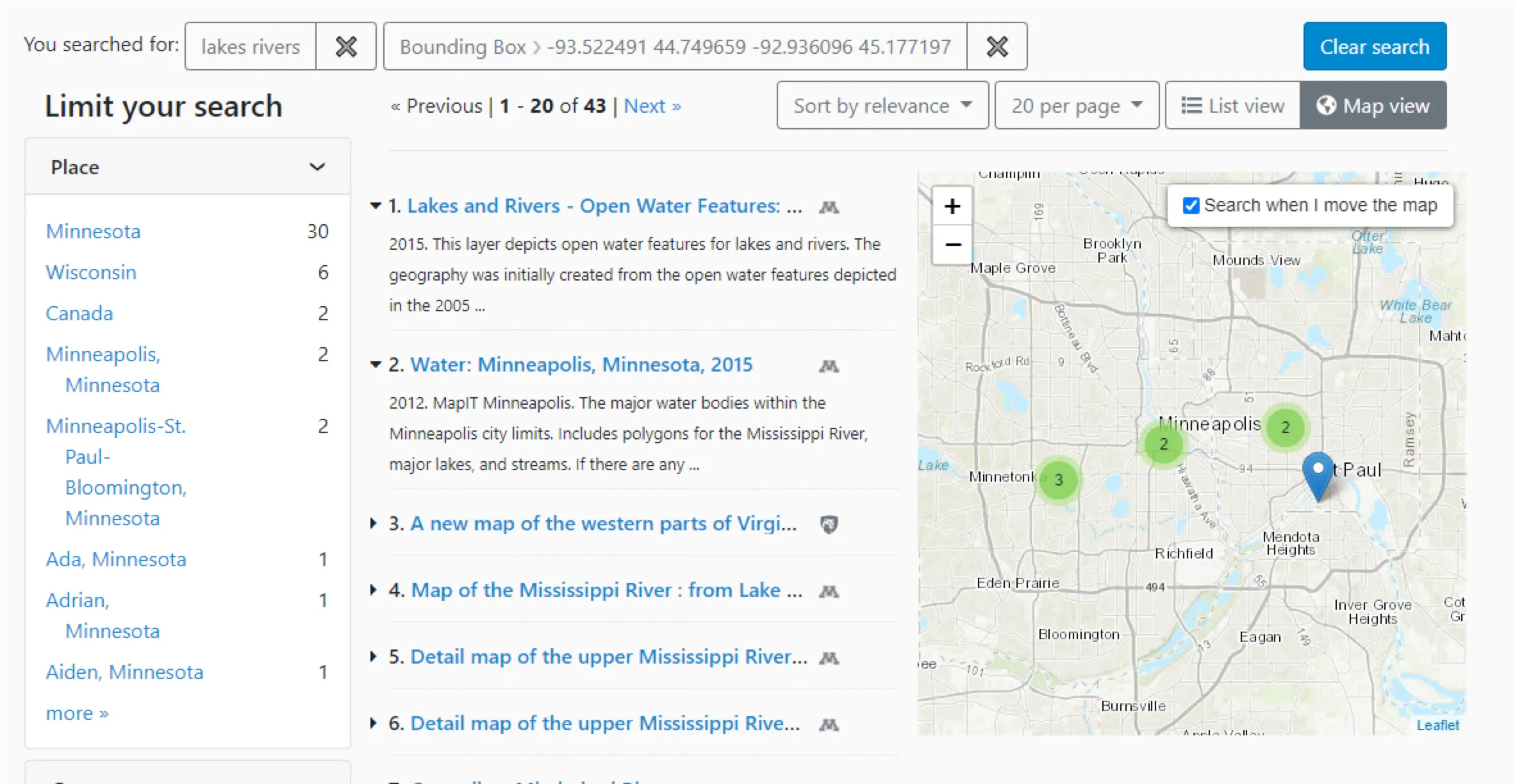Click the shield icon next to result 3
This screenshot has width=1515, height=784.
(x=828, y=523)
